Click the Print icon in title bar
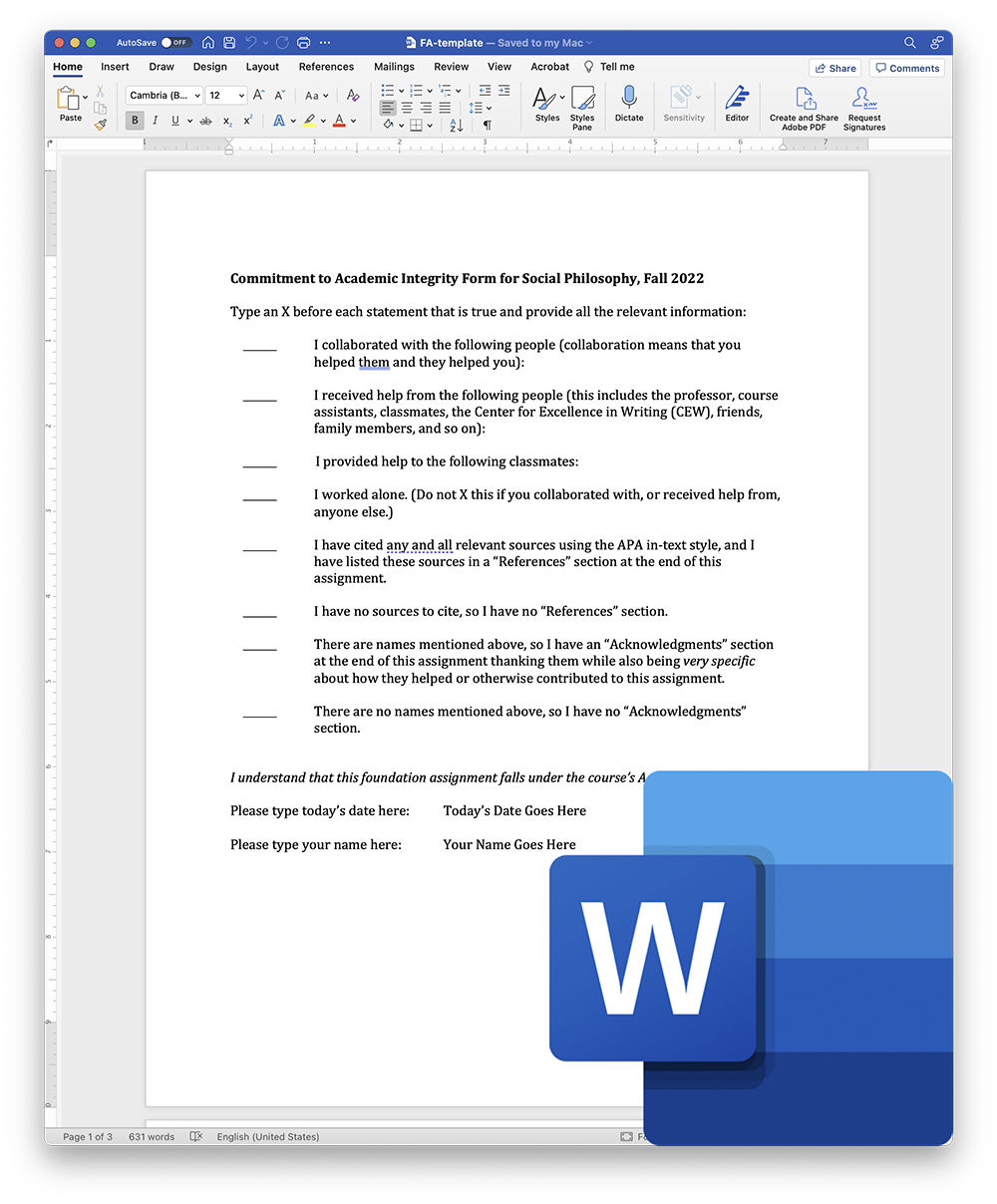Image resolution: width=997 pixels, height=1204 pixels. tap(303, 43)
